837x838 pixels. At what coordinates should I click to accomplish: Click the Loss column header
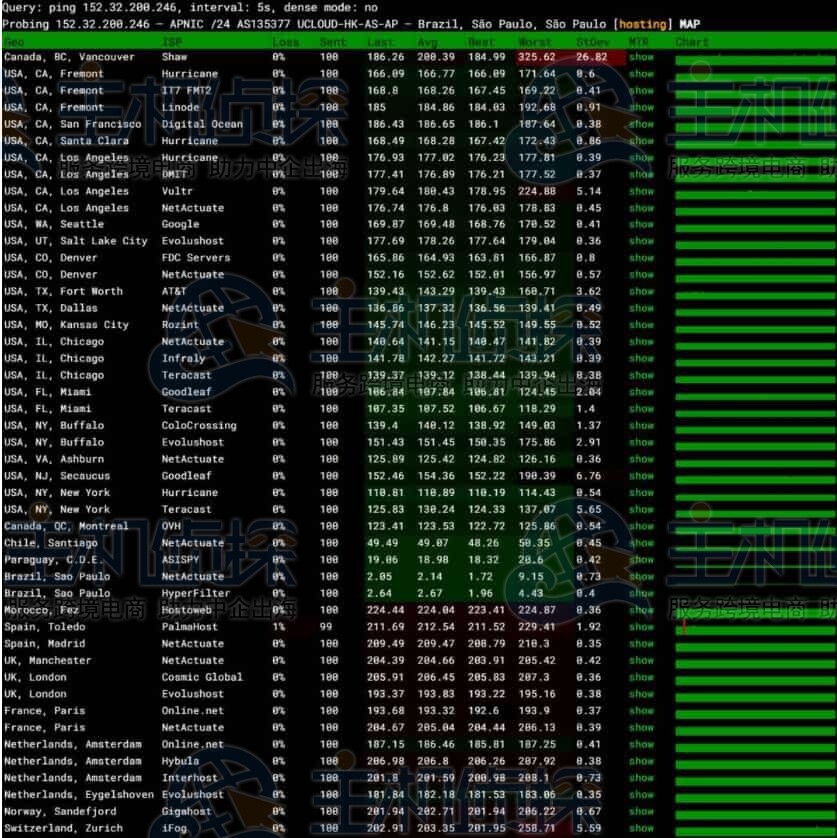click(x=285, y=42)
